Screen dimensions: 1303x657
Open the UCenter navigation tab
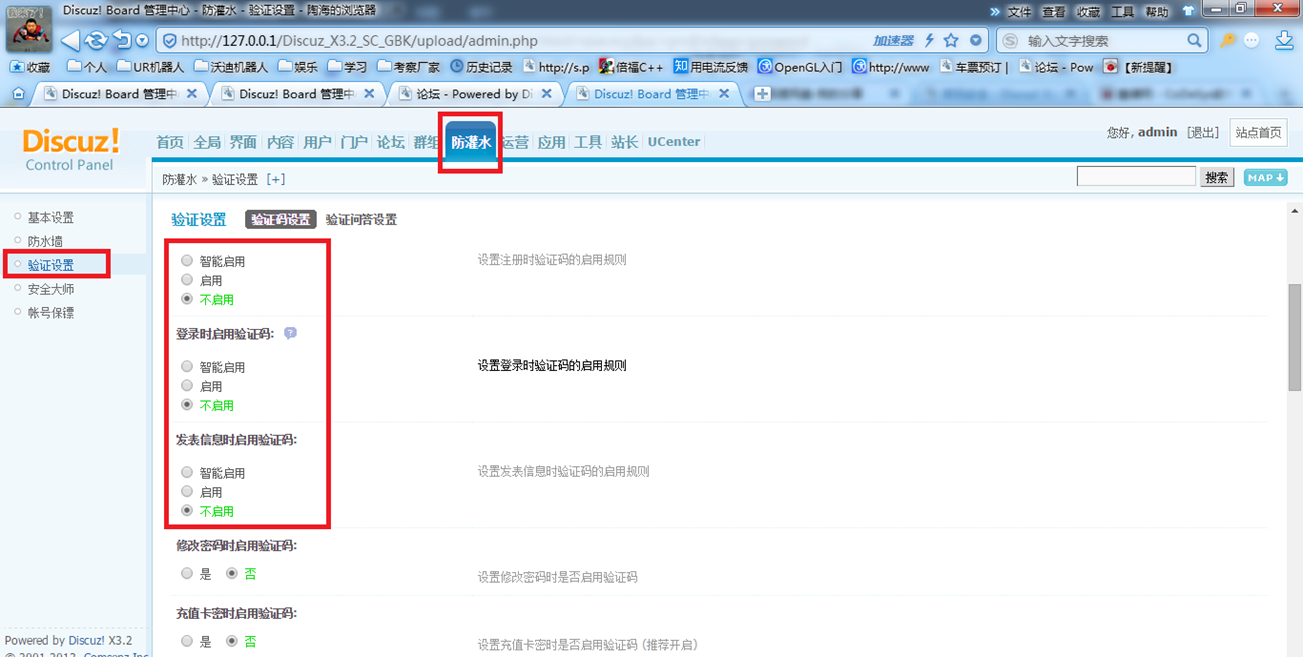point(674,142)
